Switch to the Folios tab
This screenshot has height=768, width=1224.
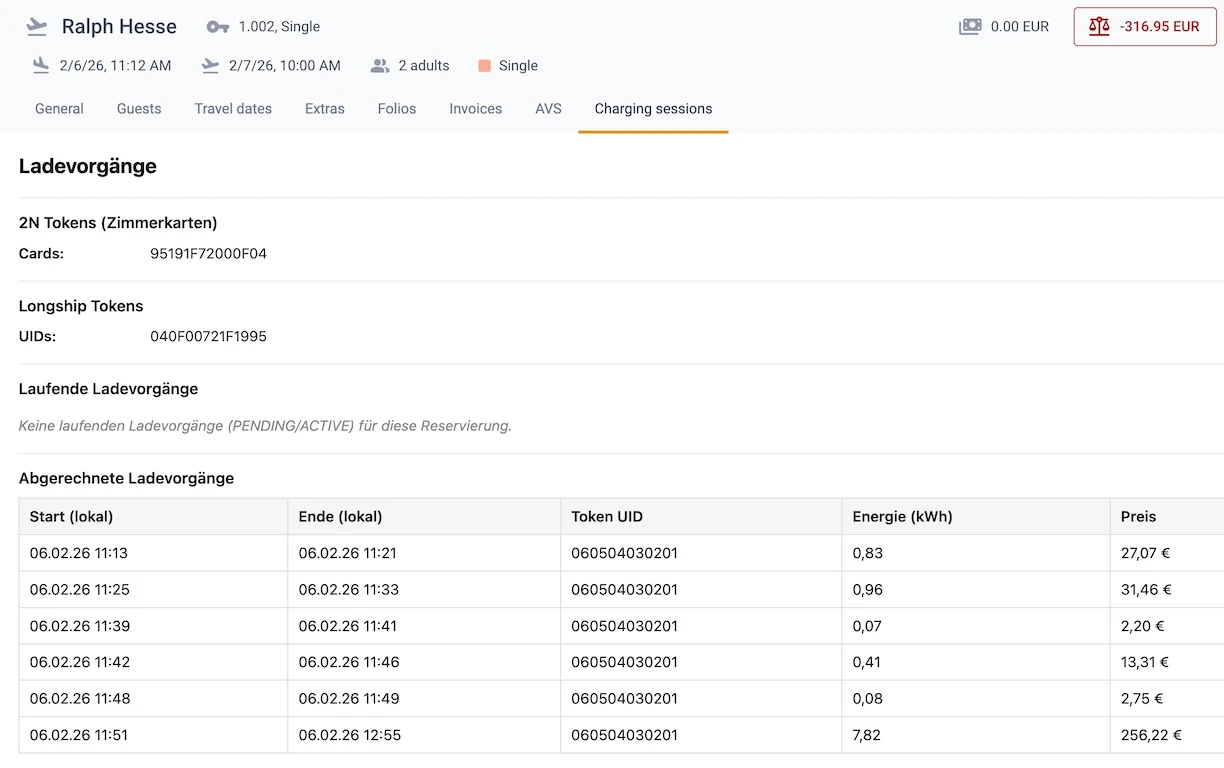(x=396, y=108)
